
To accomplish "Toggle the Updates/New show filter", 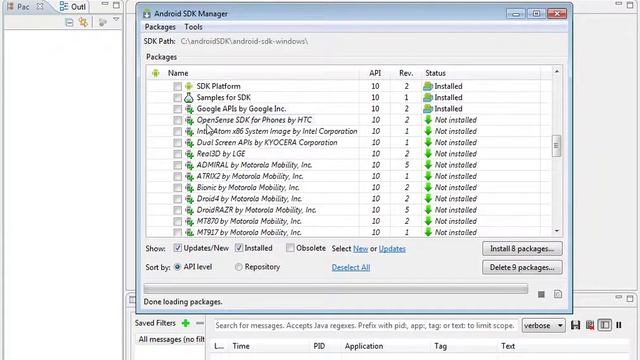I will [178, 248].
